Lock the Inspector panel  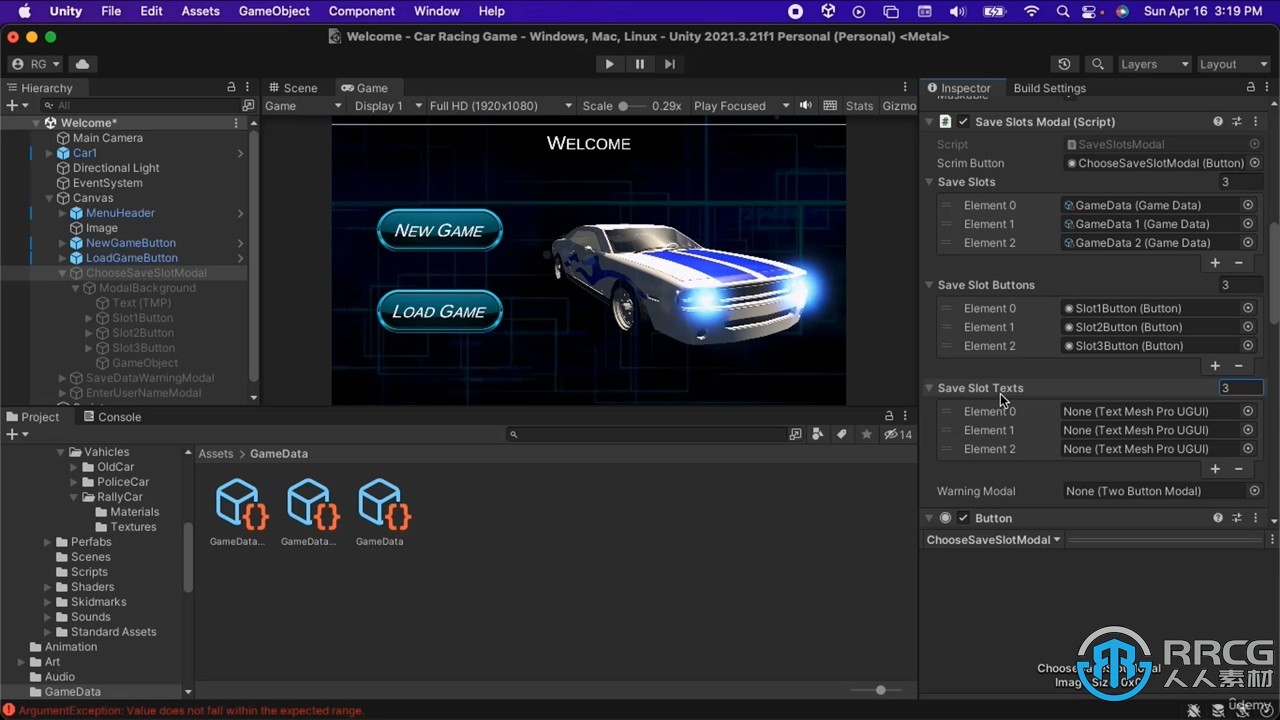[x=1250, y=88]
